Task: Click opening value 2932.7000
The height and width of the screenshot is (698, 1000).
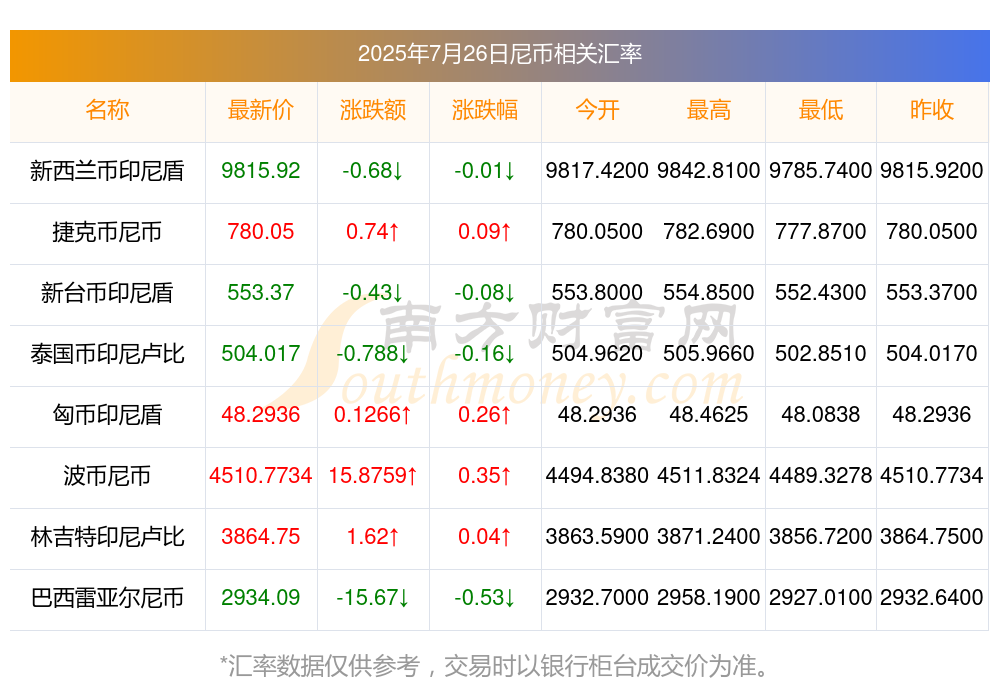Action: point(597,597)
